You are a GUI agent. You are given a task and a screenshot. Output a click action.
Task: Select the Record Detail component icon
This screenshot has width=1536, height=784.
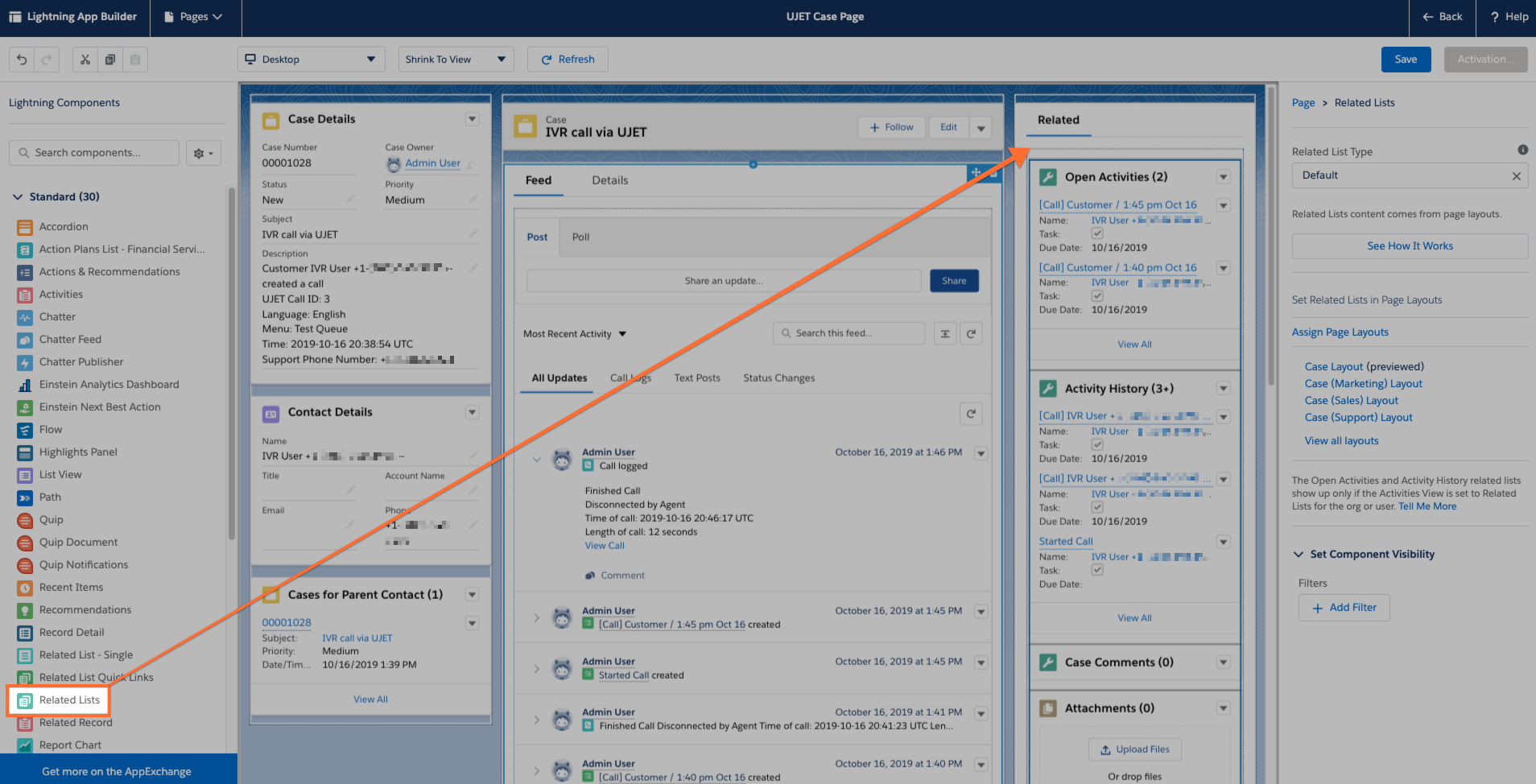(x=25, y=633)
